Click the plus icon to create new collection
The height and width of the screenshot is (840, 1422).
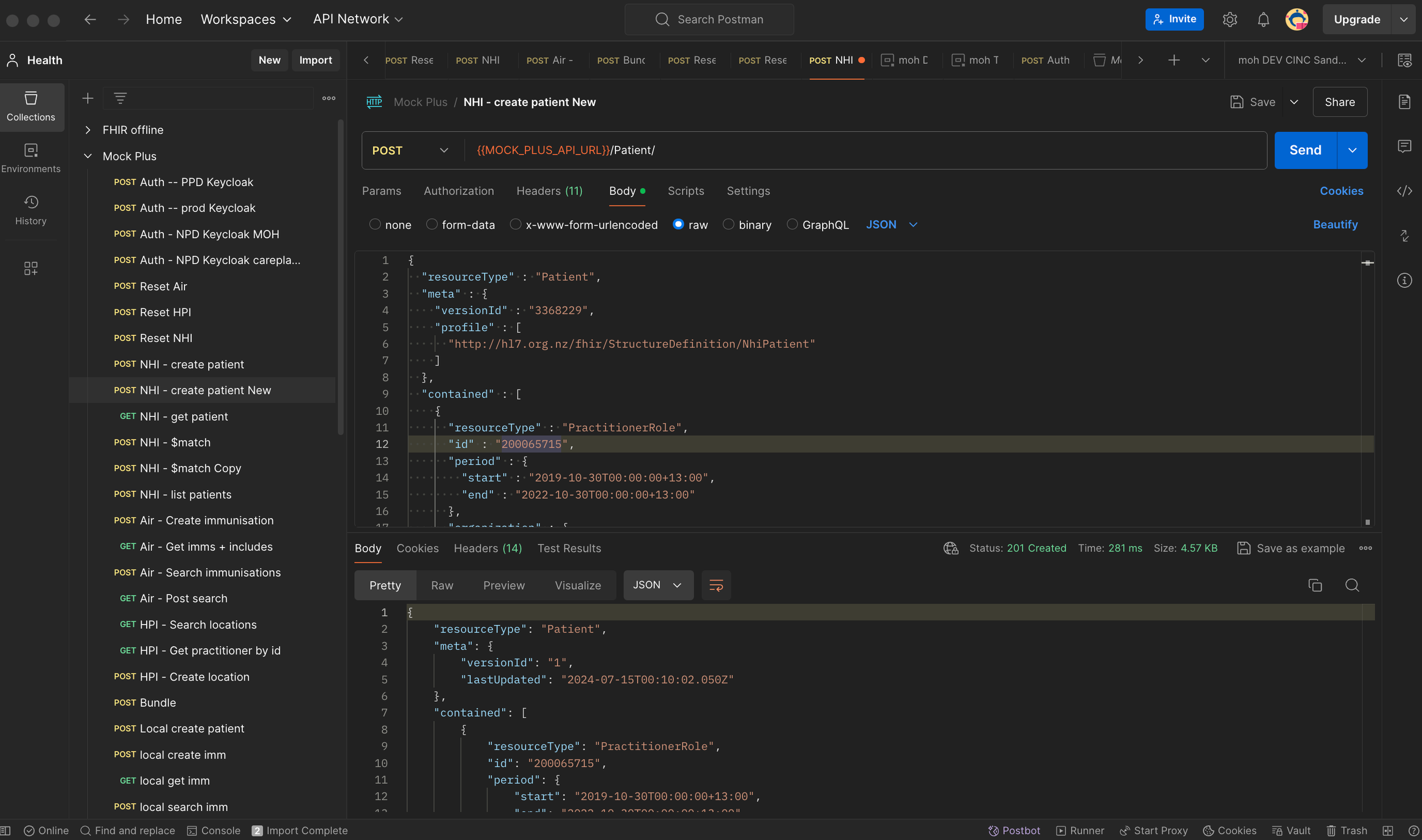(88, 98)
